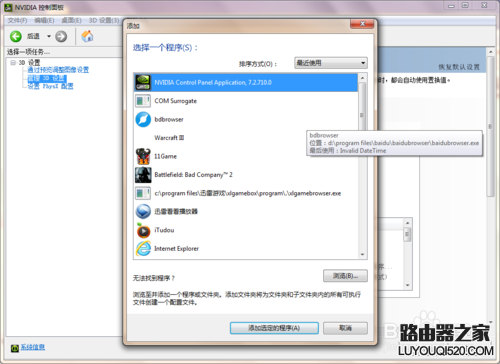The image size is (500, 364).
Task: Click the green Back arrow icon
Action: [16, 36]
